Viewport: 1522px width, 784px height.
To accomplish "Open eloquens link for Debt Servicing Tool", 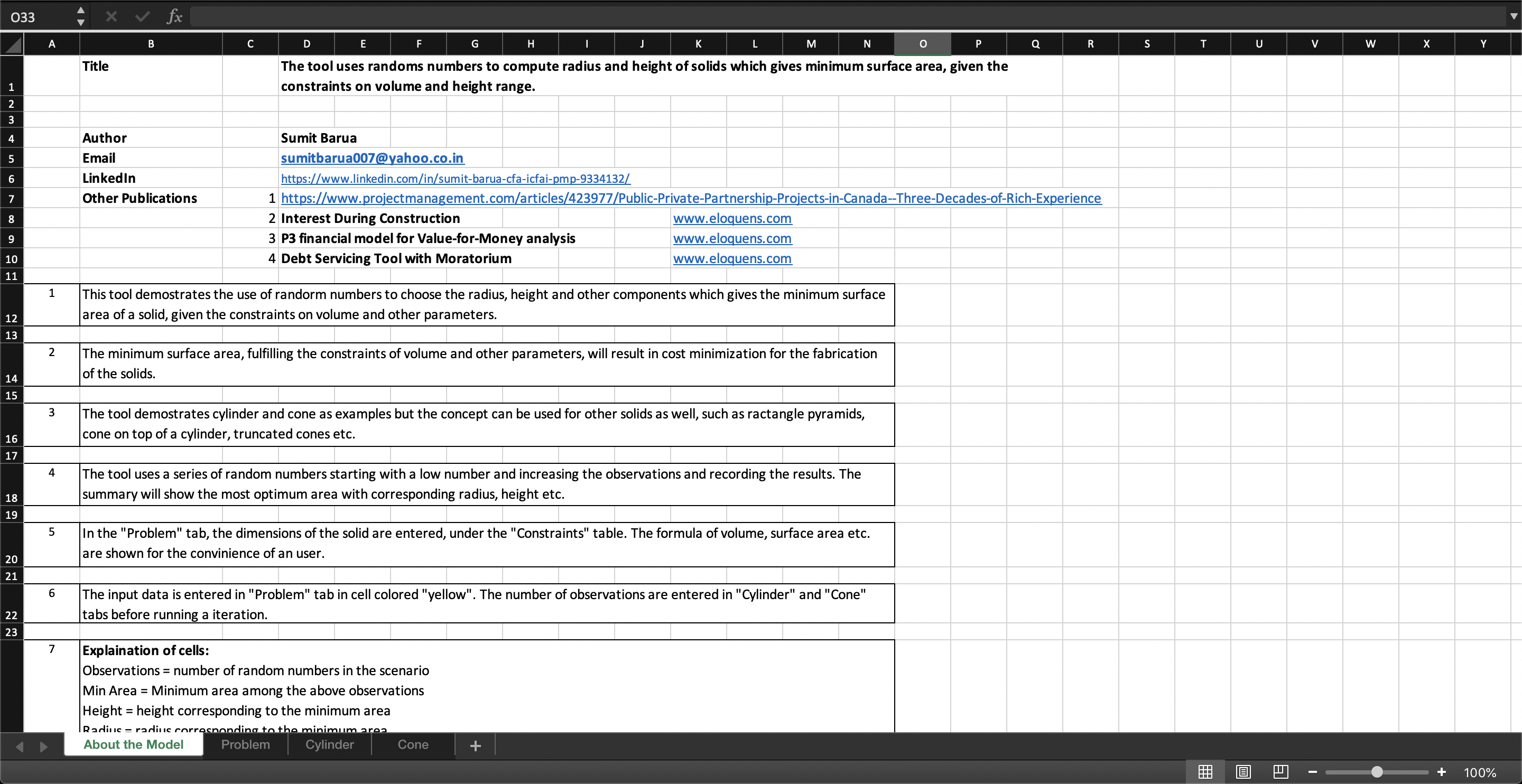I will (732, 258).
